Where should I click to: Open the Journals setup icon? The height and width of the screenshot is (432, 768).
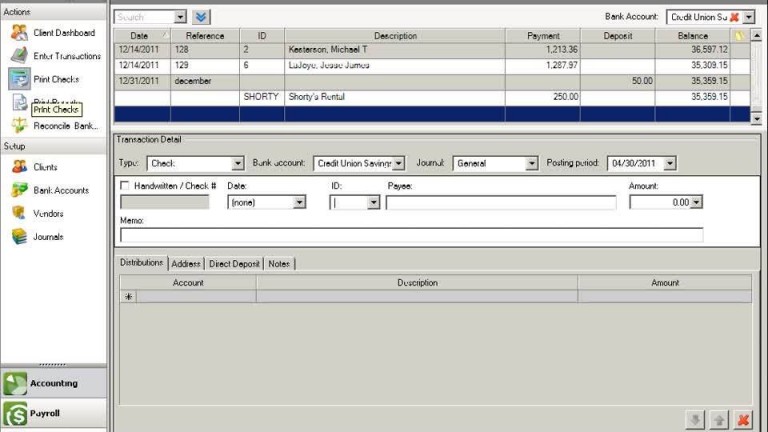tap(19, 237)
